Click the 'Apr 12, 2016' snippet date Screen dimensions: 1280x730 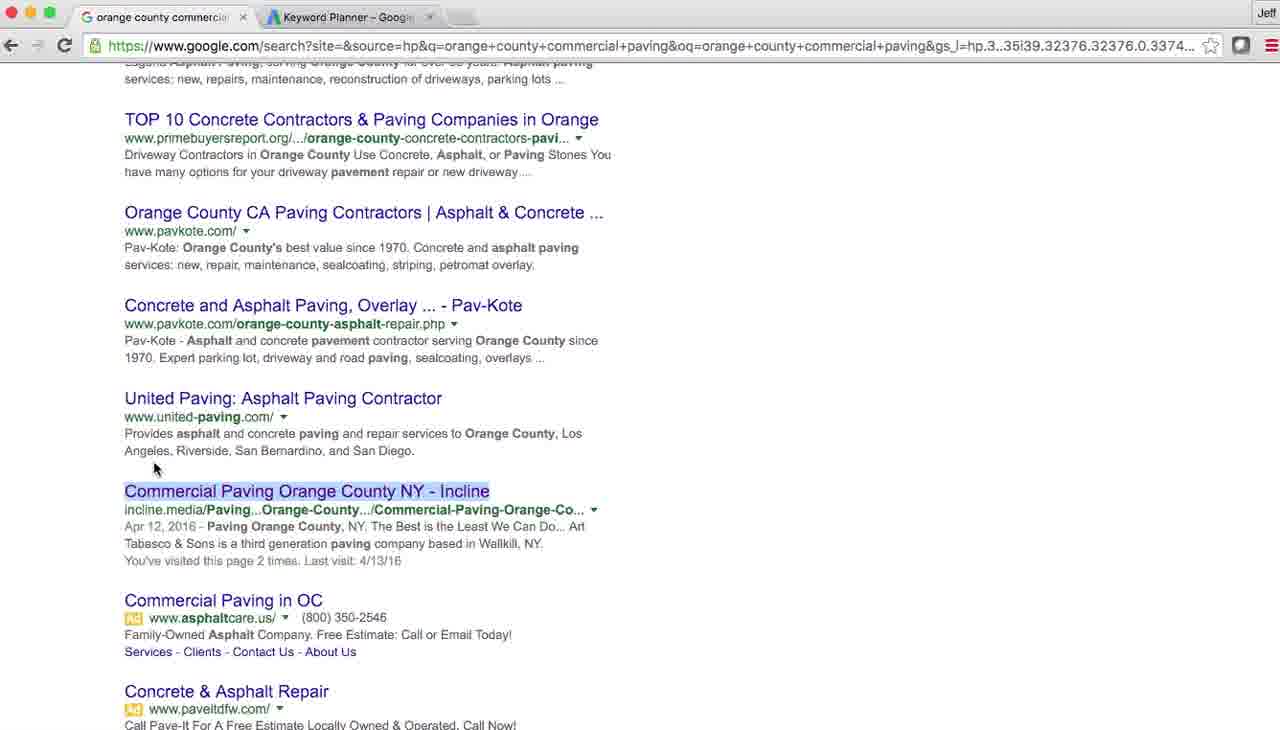coord(160,526)
